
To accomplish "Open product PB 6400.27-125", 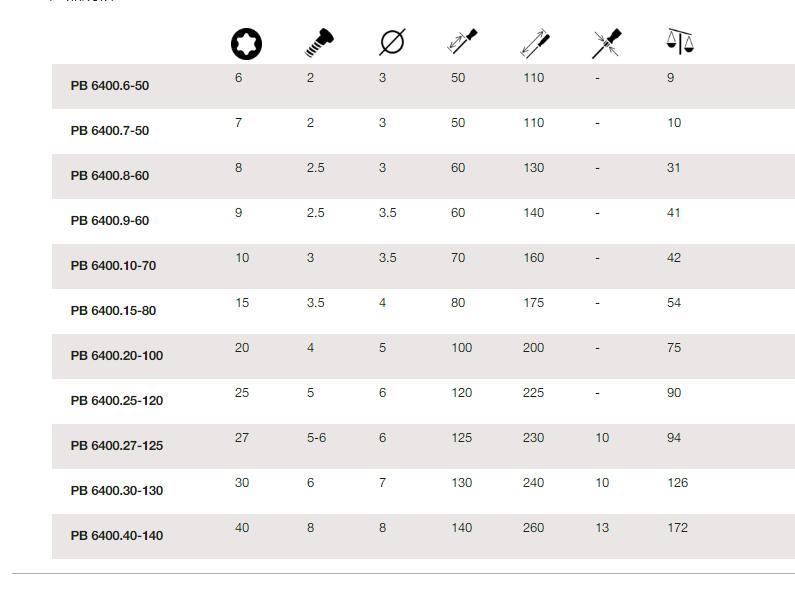I will [117, 446].
